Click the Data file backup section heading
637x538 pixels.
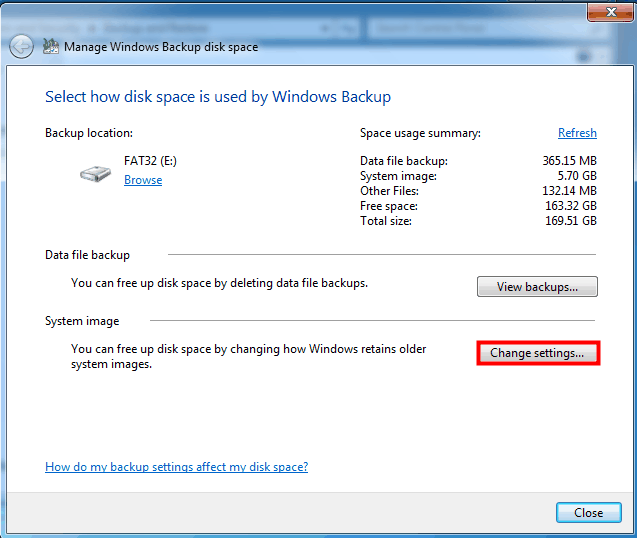(x=87, y=255)
